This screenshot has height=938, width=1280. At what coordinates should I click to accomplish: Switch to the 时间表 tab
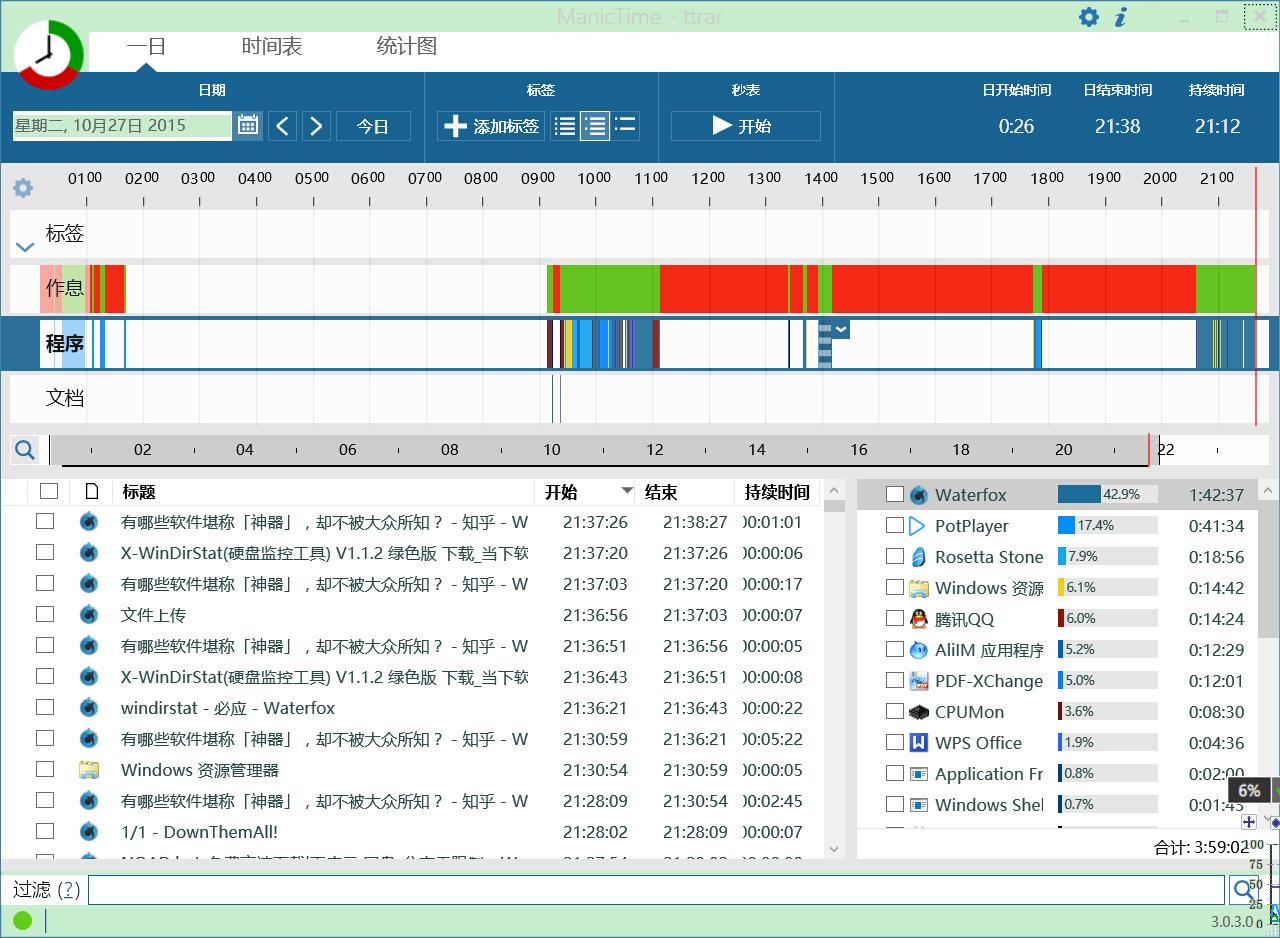272,46
